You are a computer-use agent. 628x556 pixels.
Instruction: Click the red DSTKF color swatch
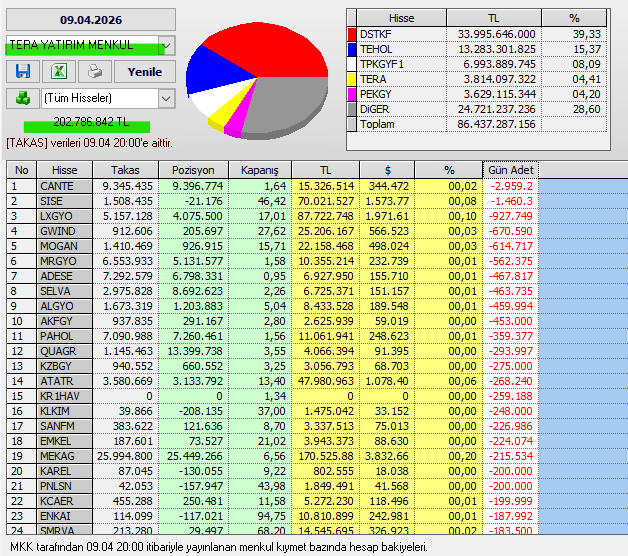click(x=352, y=34)
